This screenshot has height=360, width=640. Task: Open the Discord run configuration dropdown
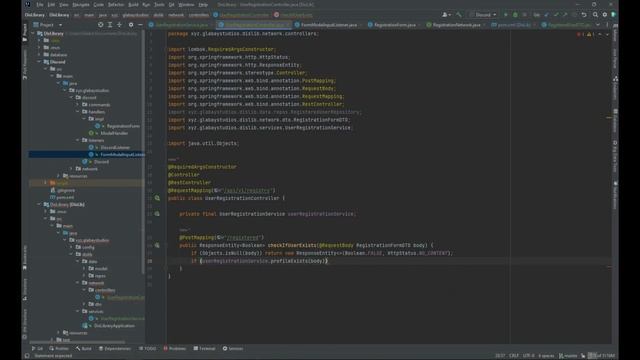coord(483,15)
